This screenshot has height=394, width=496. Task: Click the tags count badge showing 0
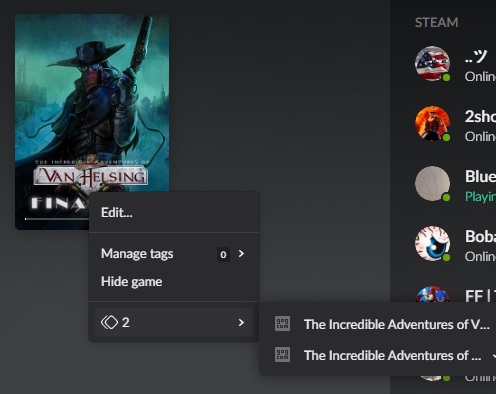pos(223,255)
